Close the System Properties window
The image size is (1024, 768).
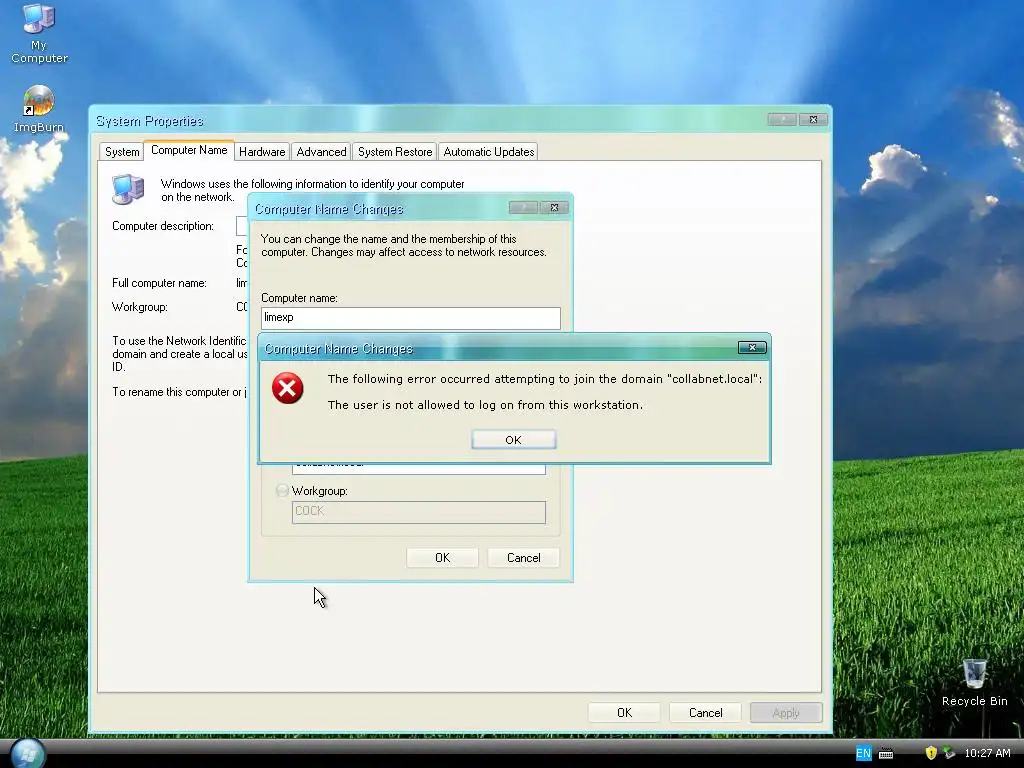(x=814, y=120)
